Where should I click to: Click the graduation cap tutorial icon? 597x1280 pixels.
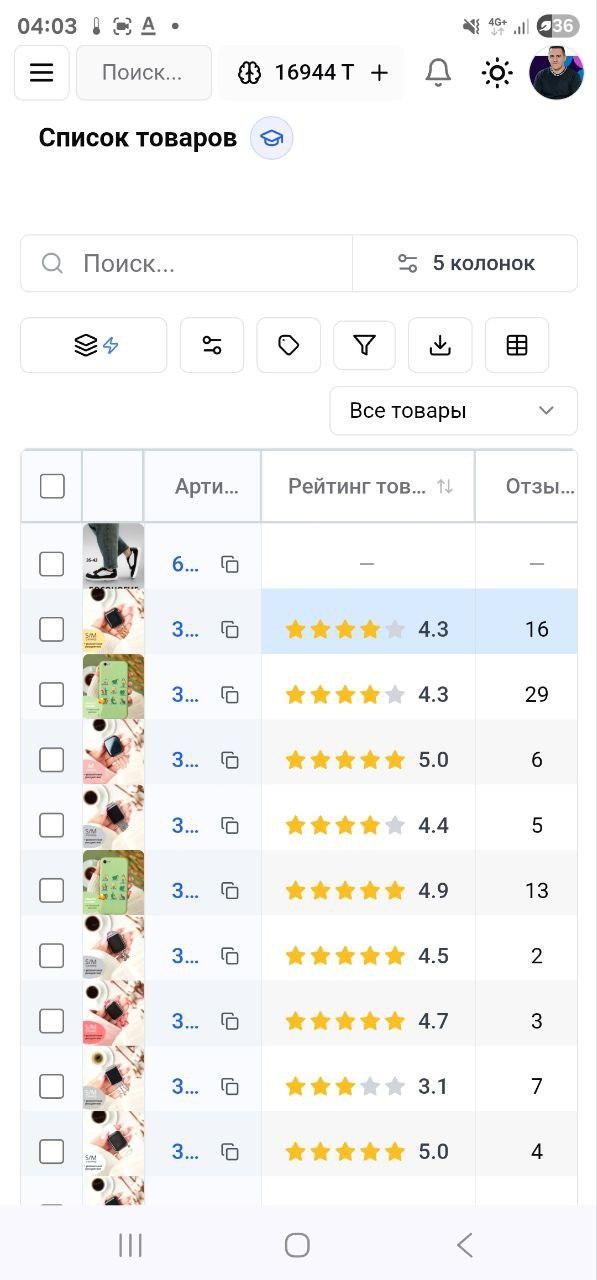(270, 138)
